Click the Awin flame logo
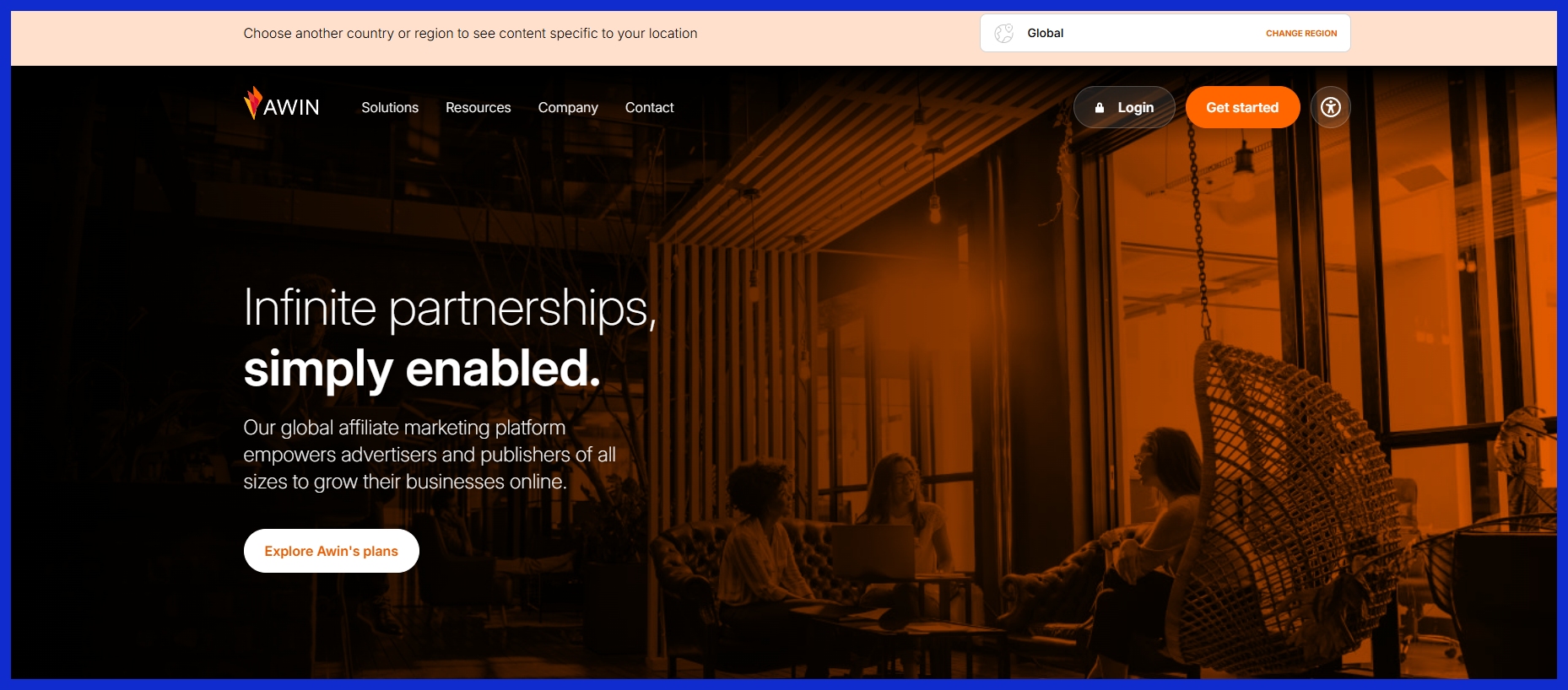The width and height of the screenshot is (1568, 690). coord(253,103)
